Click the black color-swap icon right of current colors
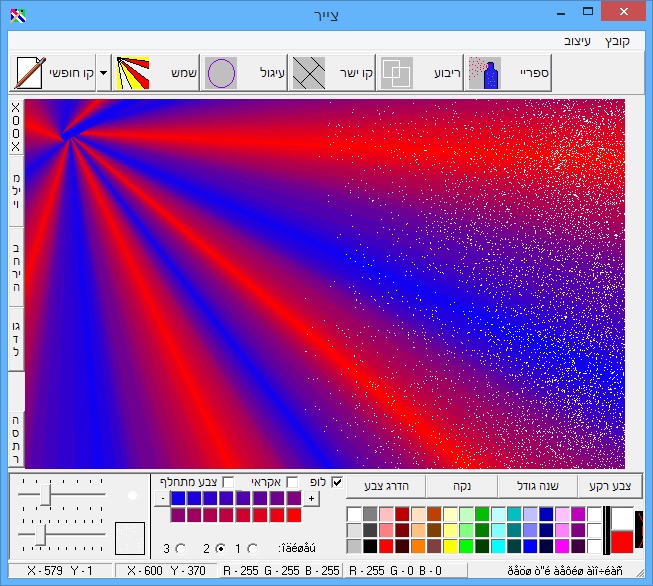Screen dimensions: 653x586 pyautogui.click(x=638, y=530)
